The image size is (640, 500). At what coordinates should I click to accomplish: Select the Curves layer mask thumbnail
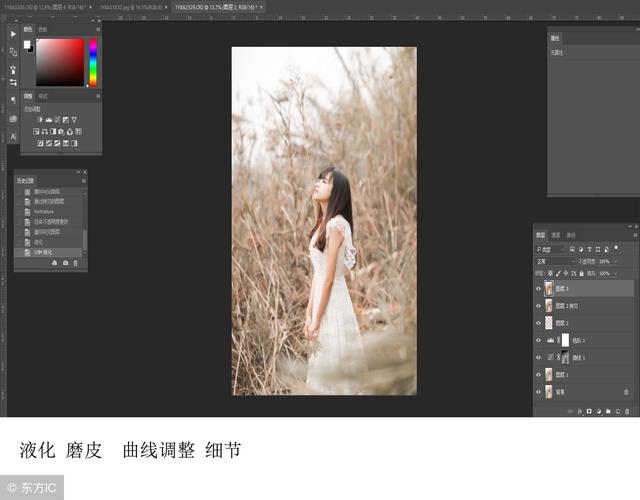[565, 357]
